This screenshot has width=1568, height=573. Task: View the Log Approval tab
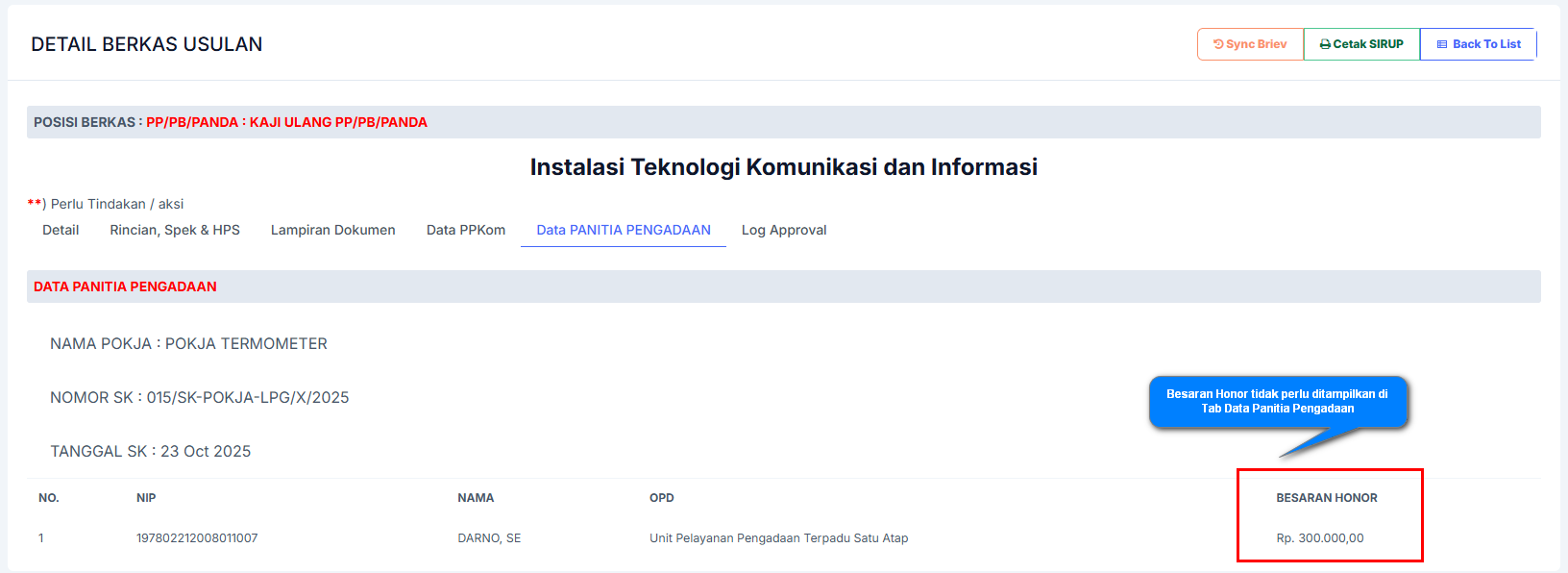[x=784, y=230]
